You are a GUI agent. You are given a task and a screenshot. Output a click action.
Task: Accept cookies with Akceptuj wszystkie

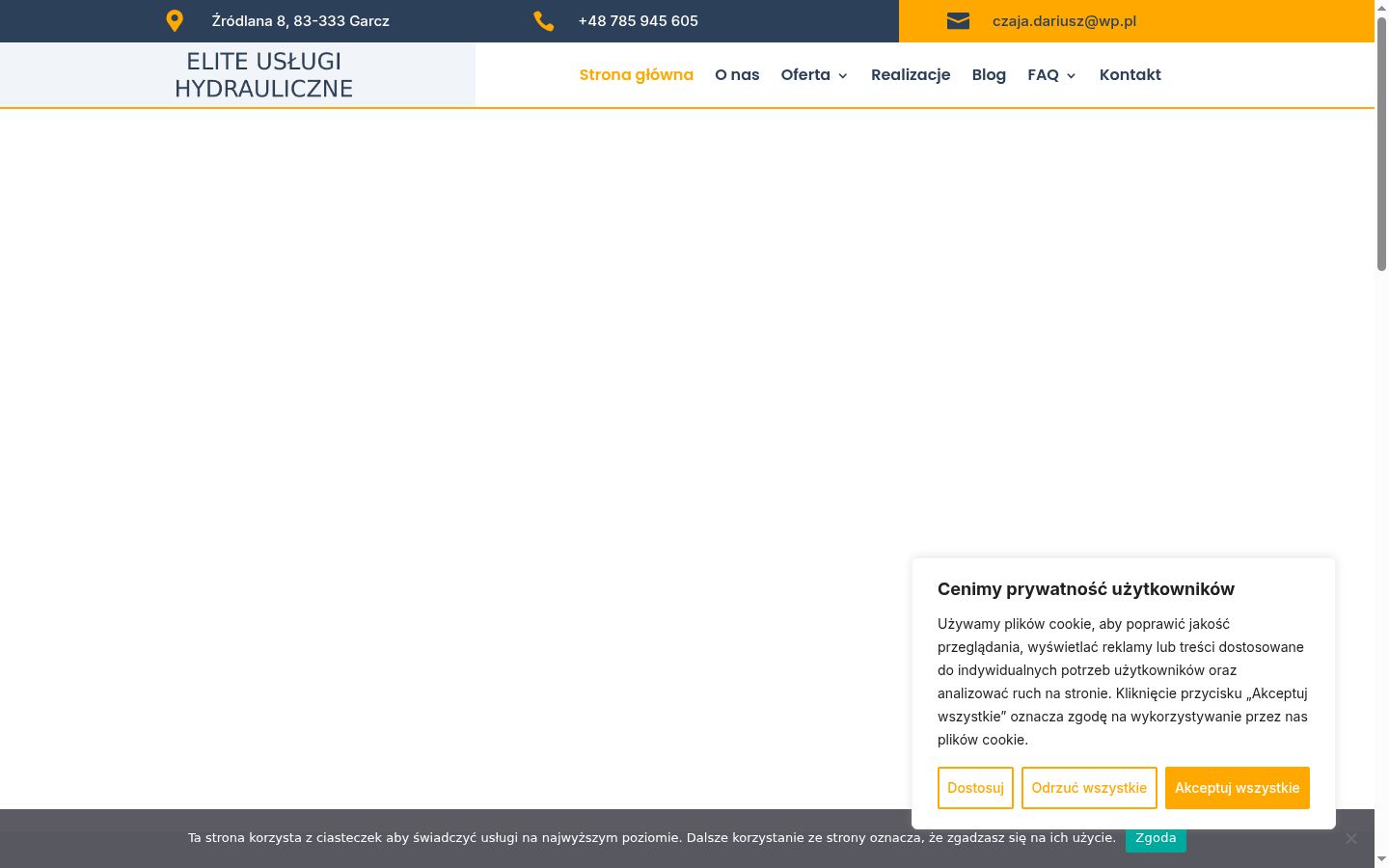1238,788
